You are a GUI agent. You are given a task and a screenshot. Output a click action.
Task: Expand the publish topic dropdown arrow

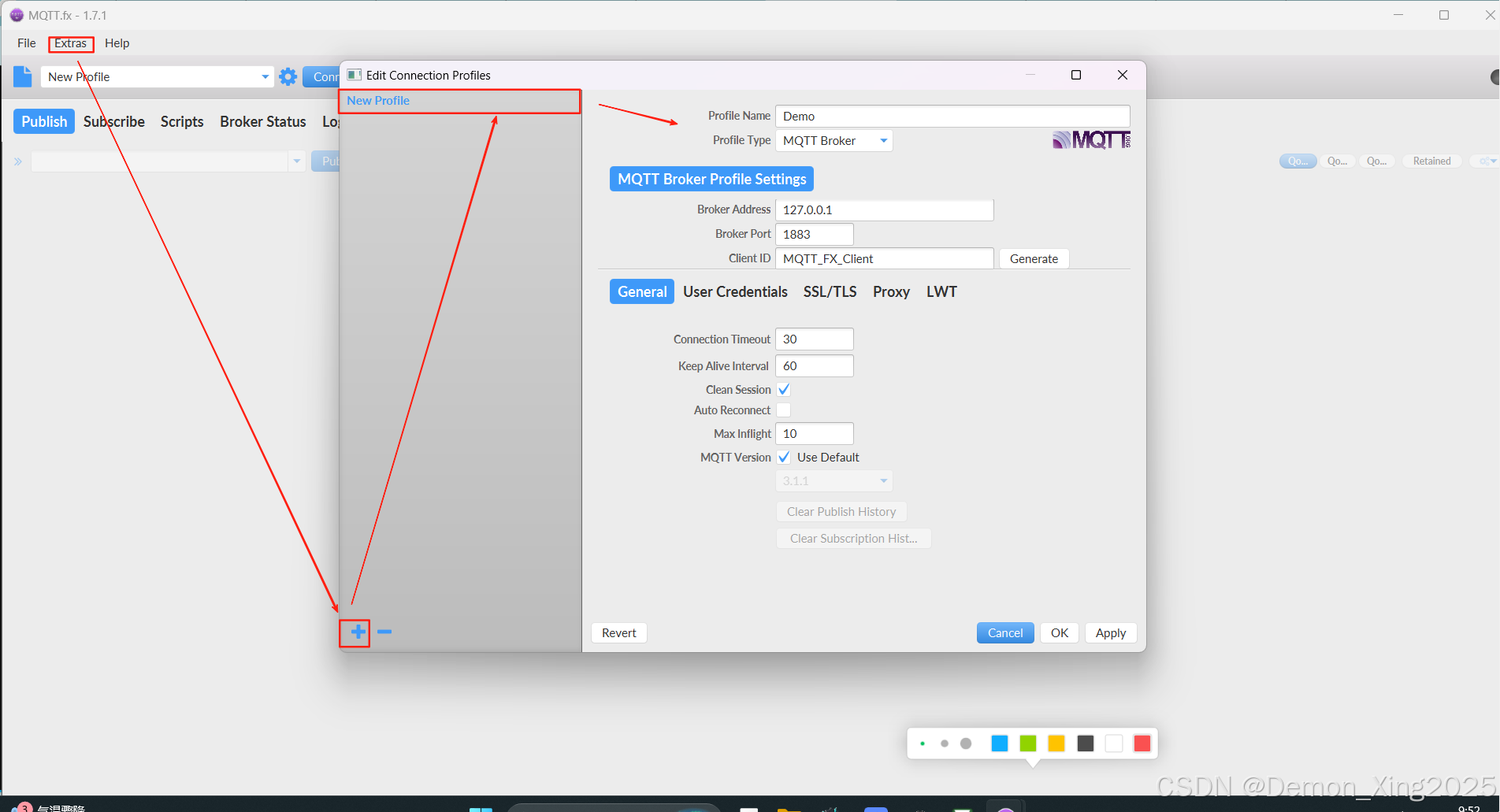297,161
